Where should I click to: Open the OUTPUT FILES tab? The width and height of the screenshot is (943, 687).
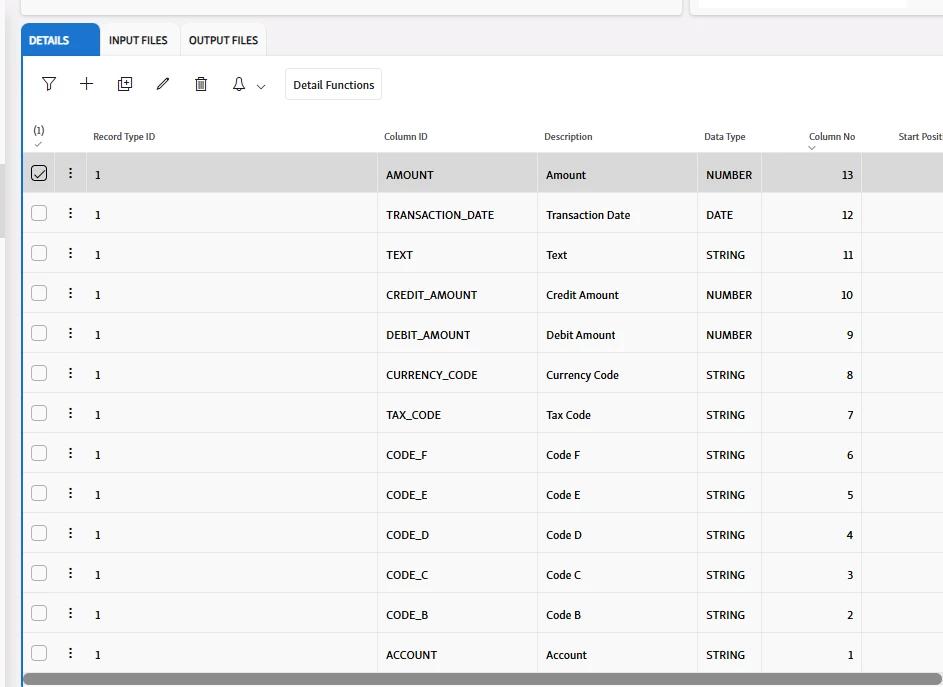(x=223, y=40)
